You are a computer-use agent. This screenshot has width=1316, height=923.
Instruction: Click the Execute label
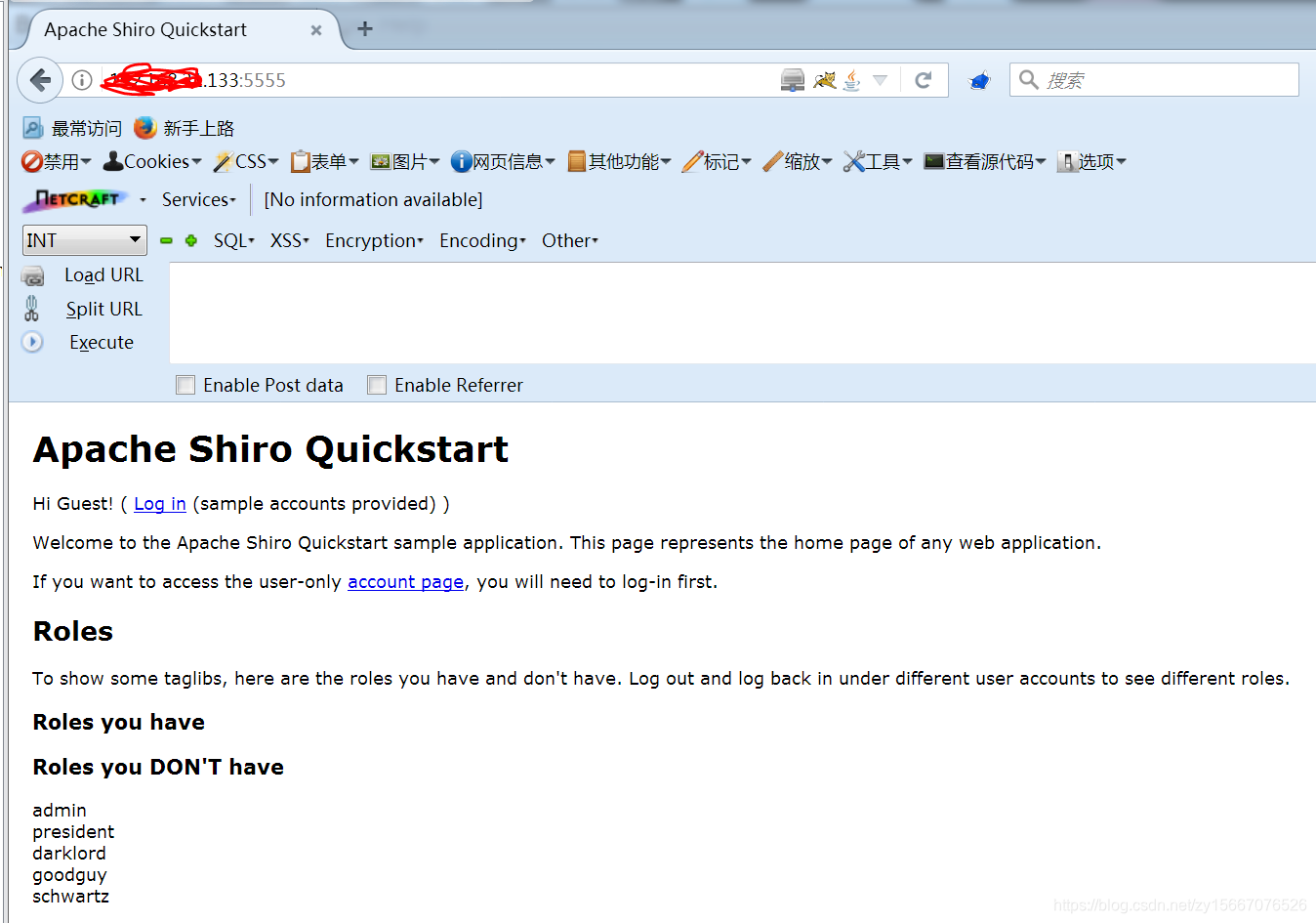click(102, 342)
